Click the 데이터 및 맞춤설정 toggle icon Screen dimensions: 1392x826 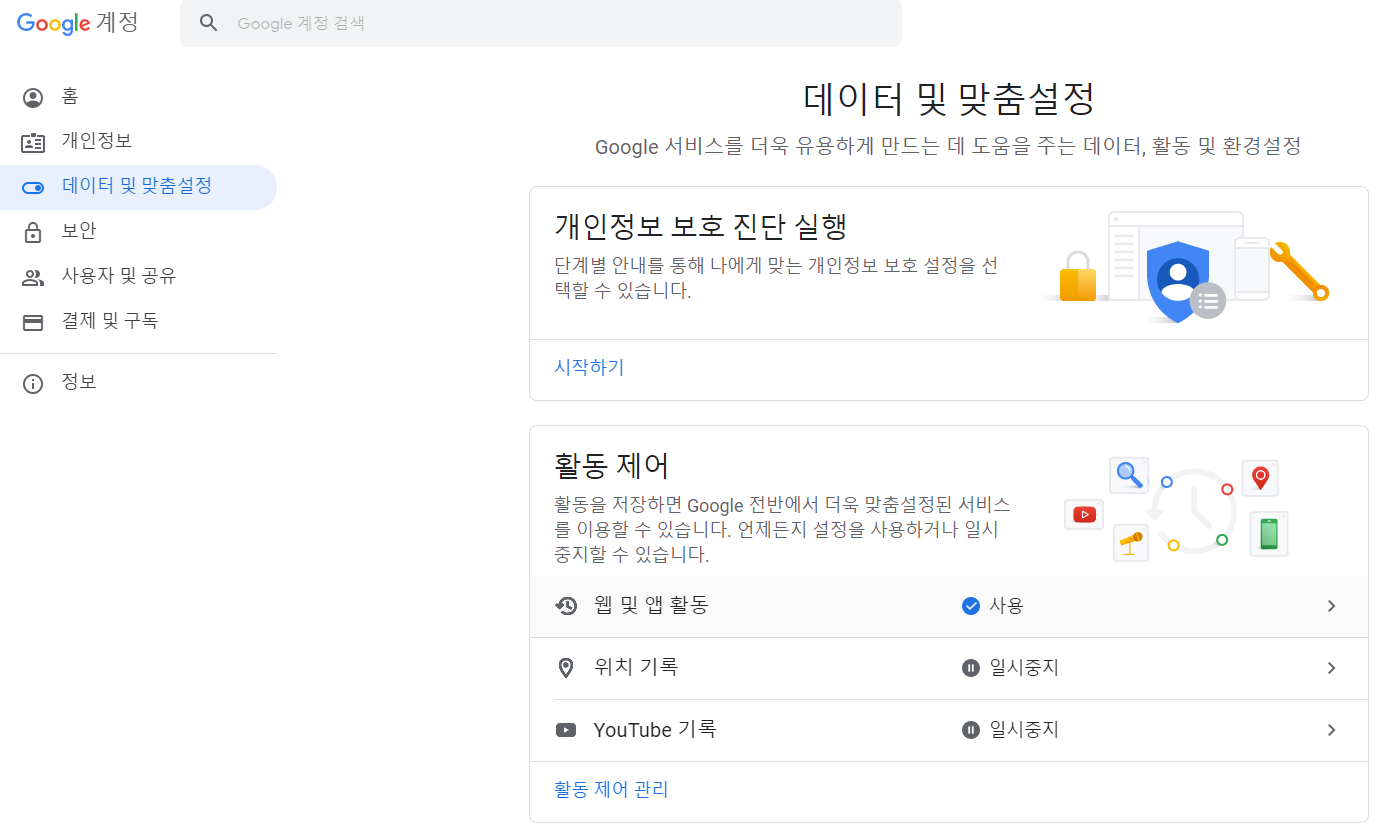(33, 188)
